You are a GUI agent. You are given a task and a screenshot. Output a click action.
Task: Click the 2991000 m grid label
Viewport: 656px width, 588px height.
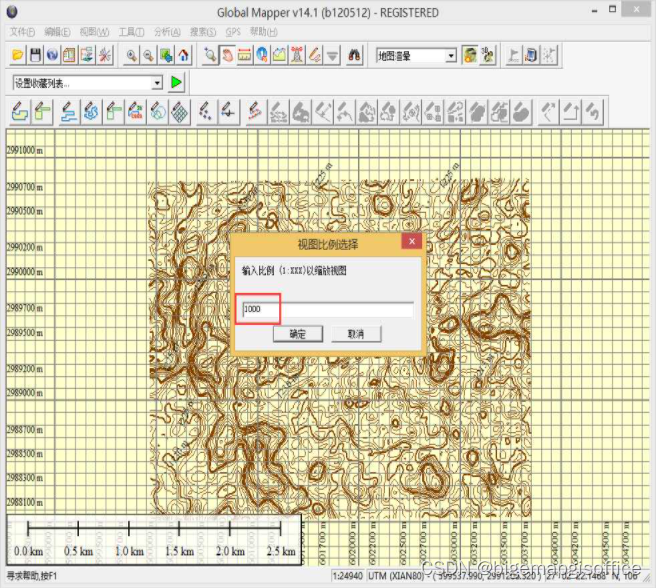point(25,150)
